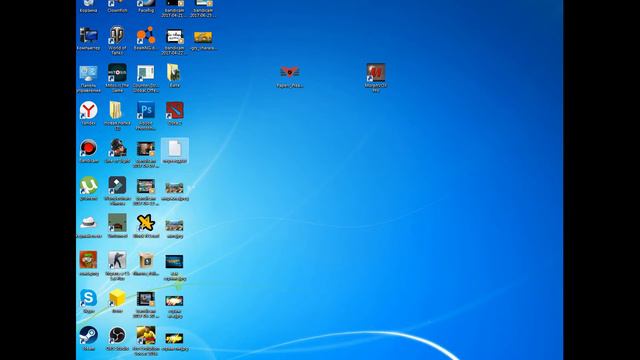Launch Adobe Photoshop shortcut
Viewport: 640px width, 360px height.
click(x=146, y=111)
